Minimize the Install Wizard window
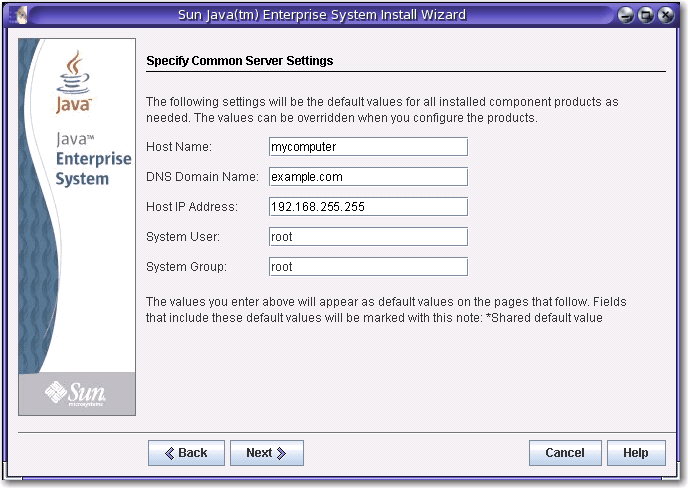Viewport: 688px width, 488px height. pos(626,15)
